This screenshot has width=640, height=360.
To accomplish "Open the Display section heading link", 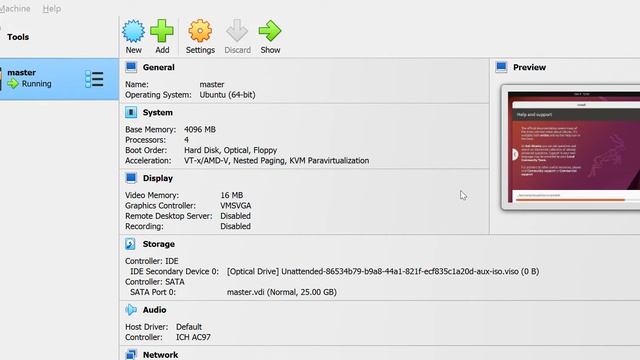I will [x=158, y=178].
